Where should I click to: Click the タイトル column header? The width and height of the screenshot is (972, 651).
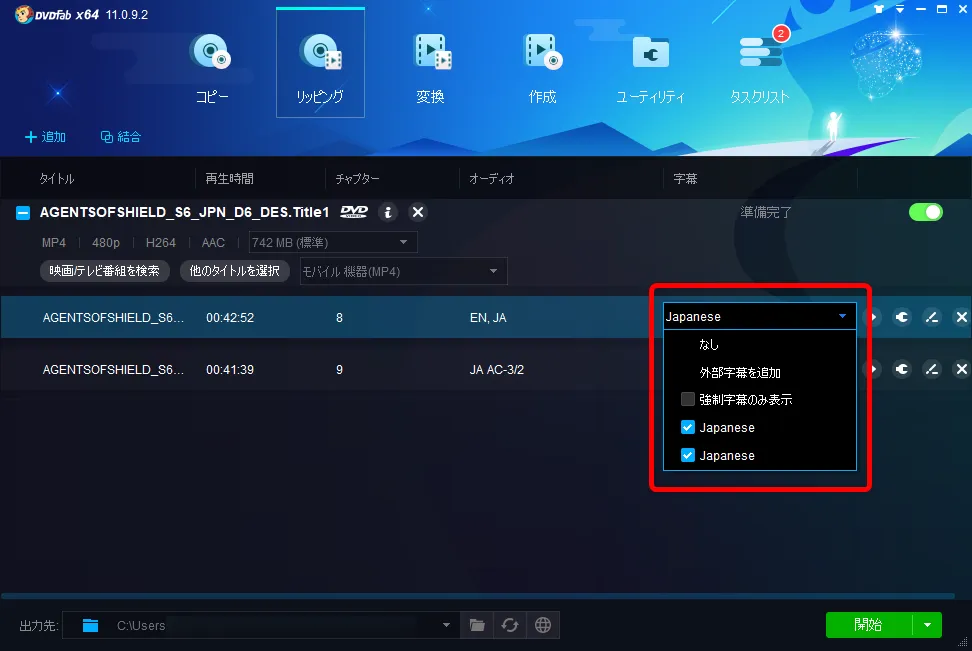56,179
